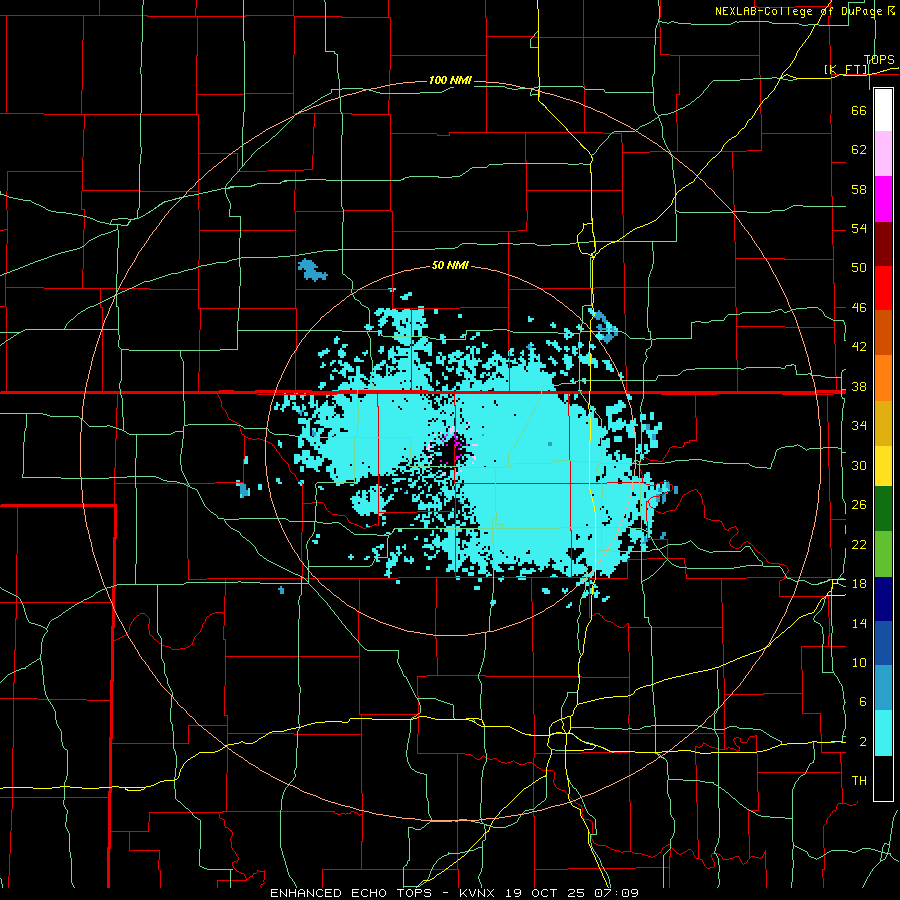This screenshot has width=900, height=900.
Task: Click the black TH threshold swatch
Action: (883, 778)
